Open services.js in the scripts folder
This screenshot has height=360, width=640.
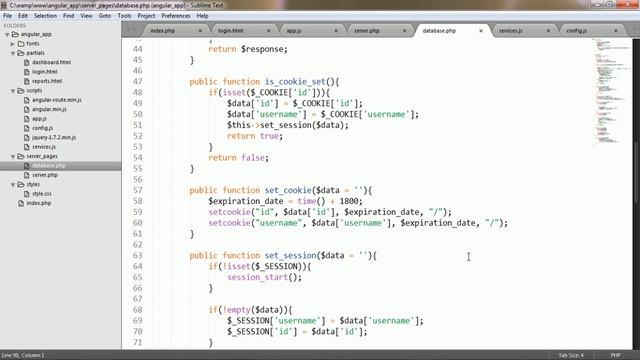point(44,147)
